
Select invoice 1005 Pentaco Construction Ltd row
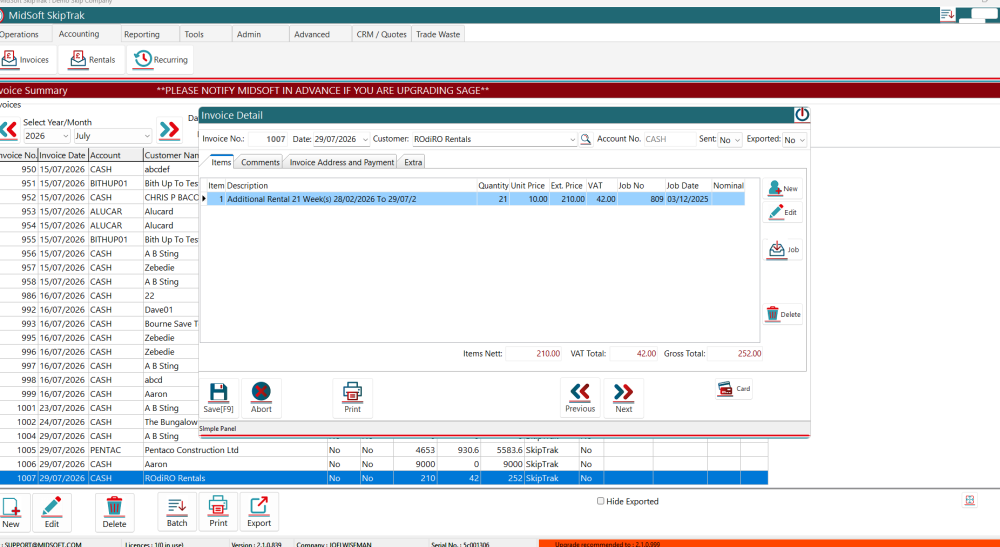click(x=384, y=450)
